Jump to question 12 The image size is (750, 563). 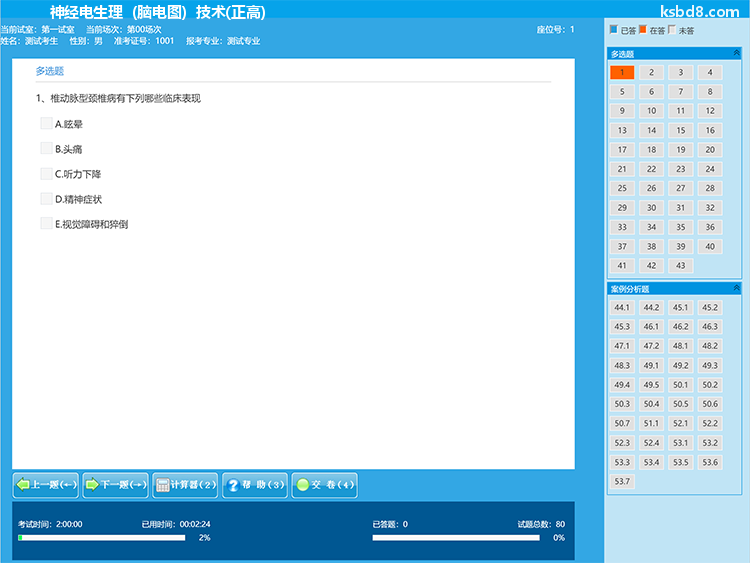coord(710,111)
